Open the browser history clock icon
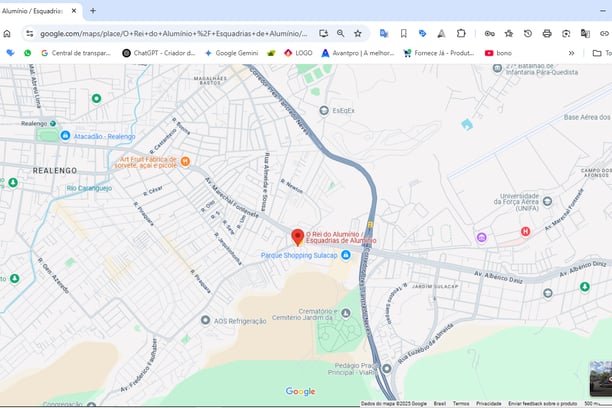 click(528, 34)
